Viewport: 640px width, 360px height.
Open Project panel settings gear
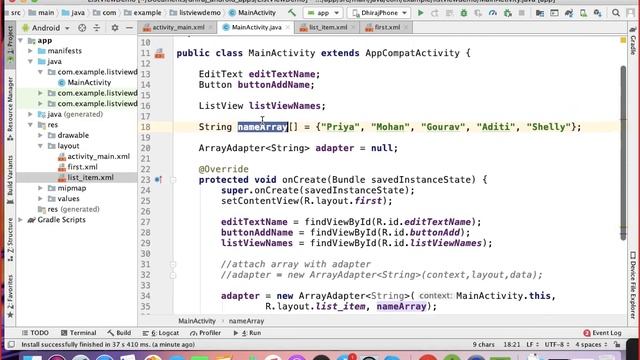click(x=115, y=28)
